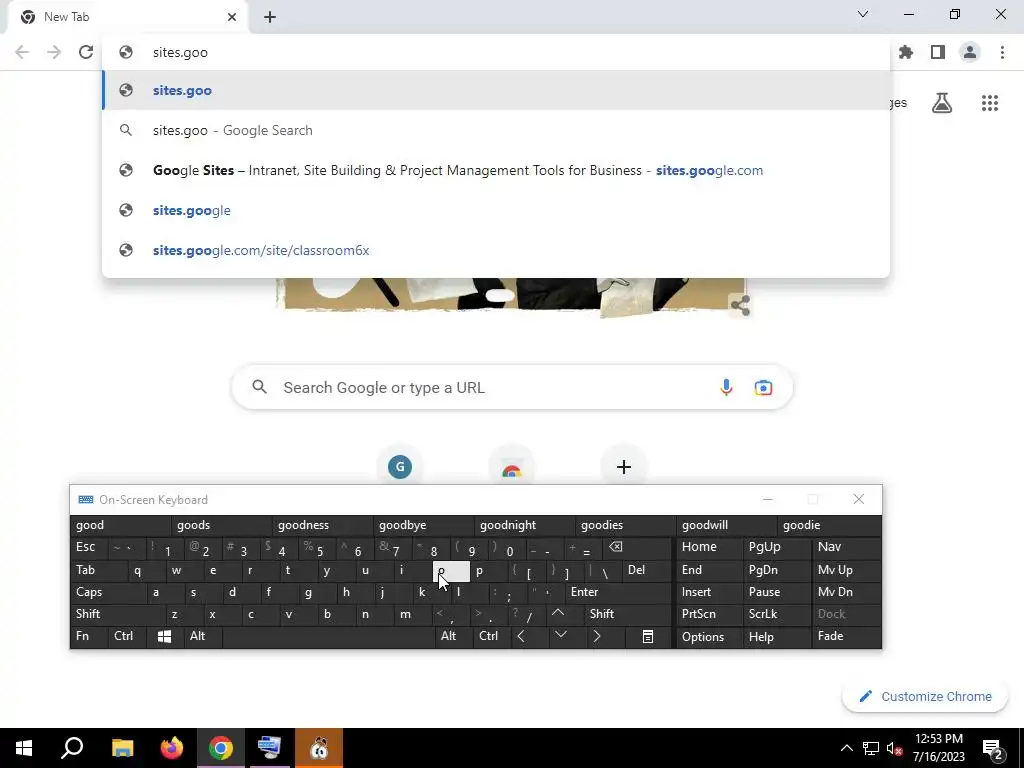Close the New Tab tab
The width and height of the screenshot is (1024, 768).
232,17
